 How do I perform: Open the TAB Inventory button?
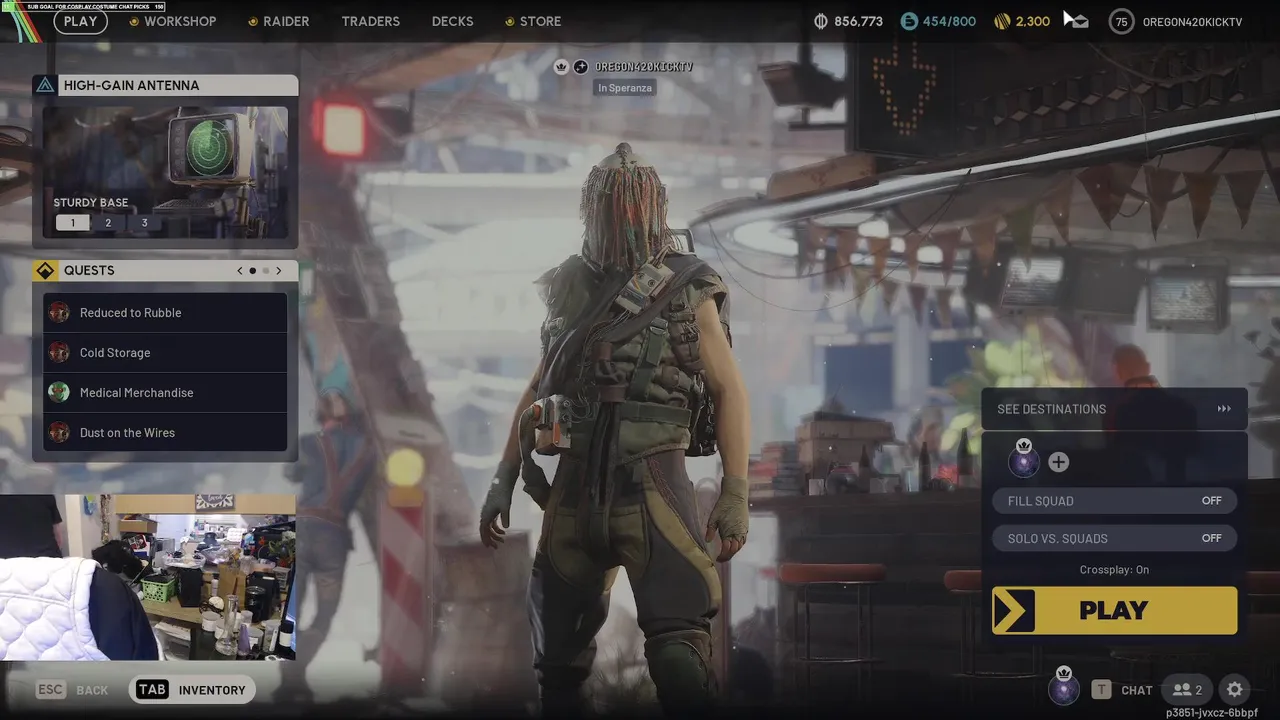[191, 690]
